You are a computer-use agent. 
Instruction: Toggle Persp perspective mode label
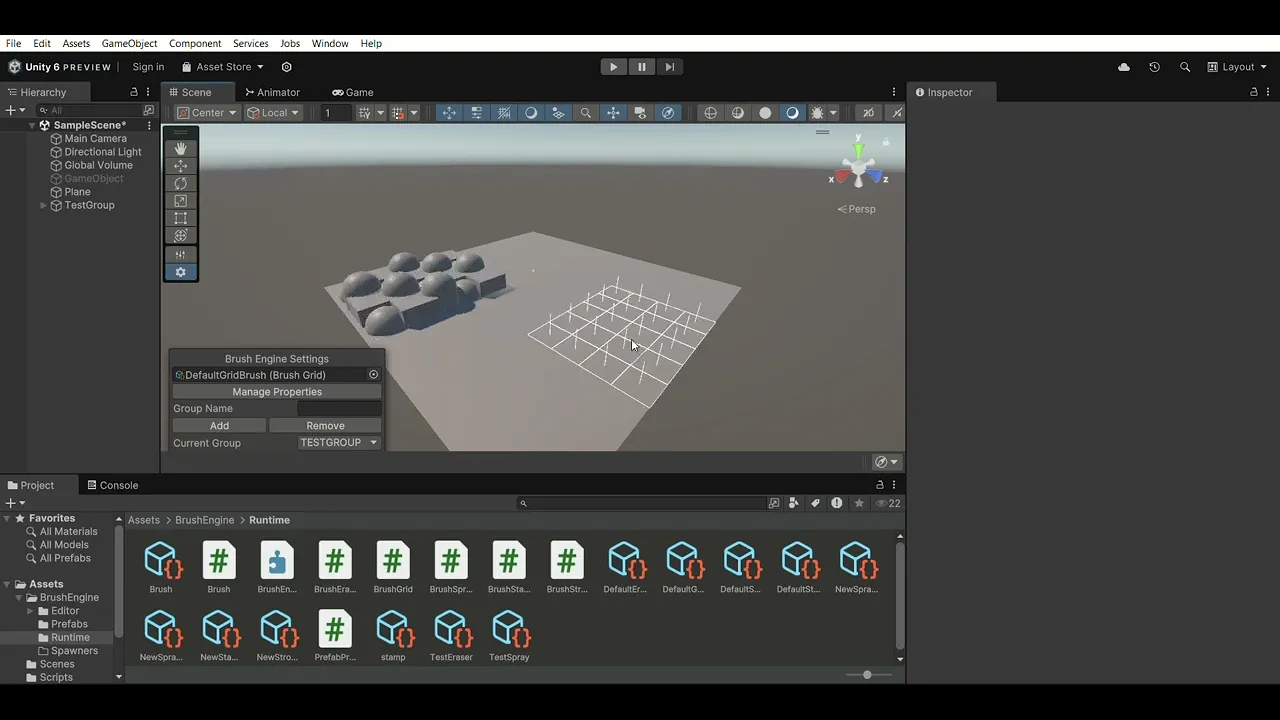tap(857, 209)
